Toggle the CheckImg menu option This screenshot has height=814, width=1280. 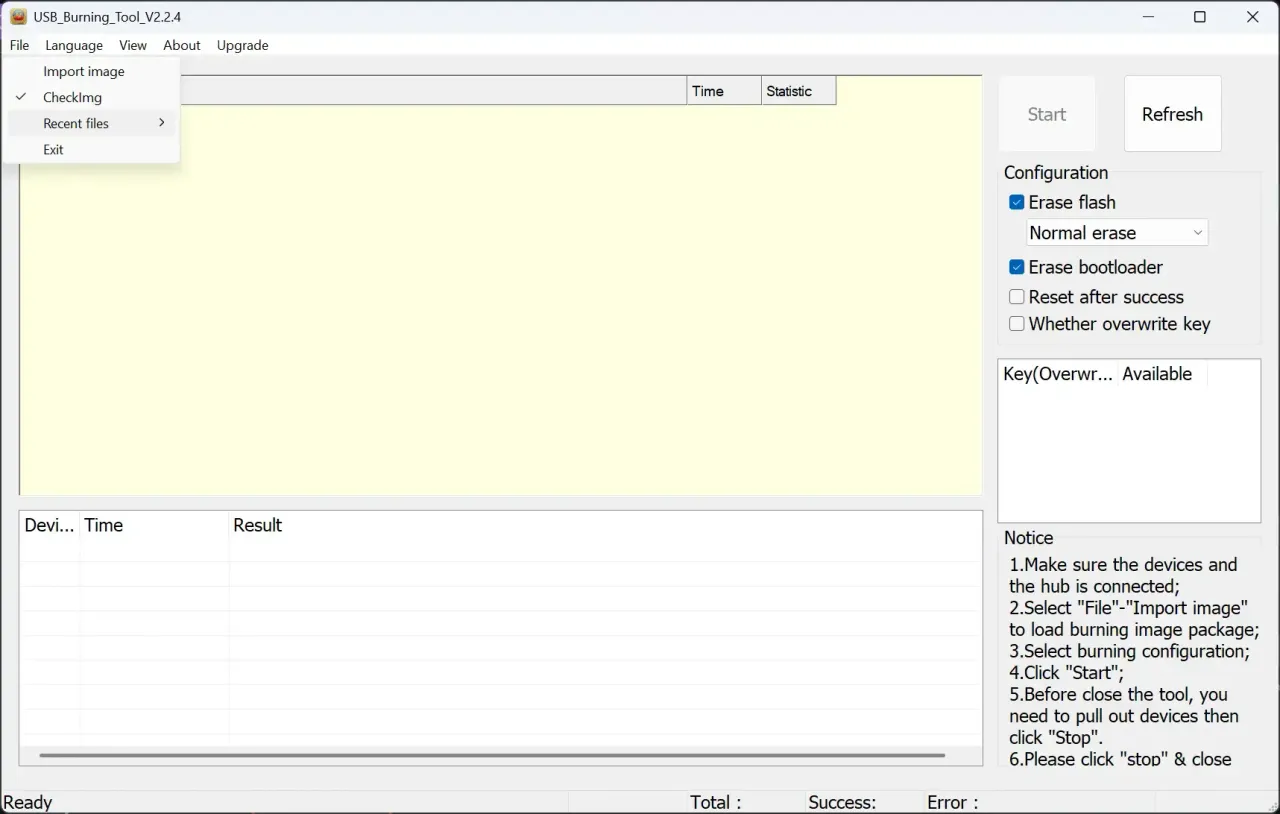point(92,98)
